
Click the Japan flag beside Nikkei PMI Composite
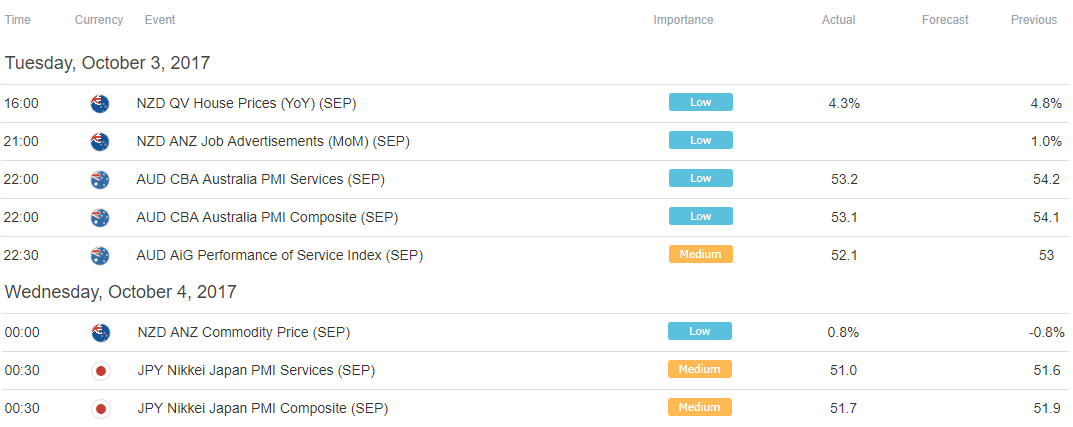[101, 409]
